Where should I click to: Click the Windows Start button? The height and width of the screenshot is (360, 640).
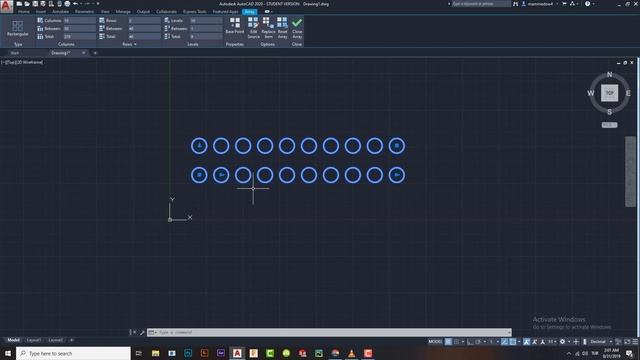click(8, 353)
